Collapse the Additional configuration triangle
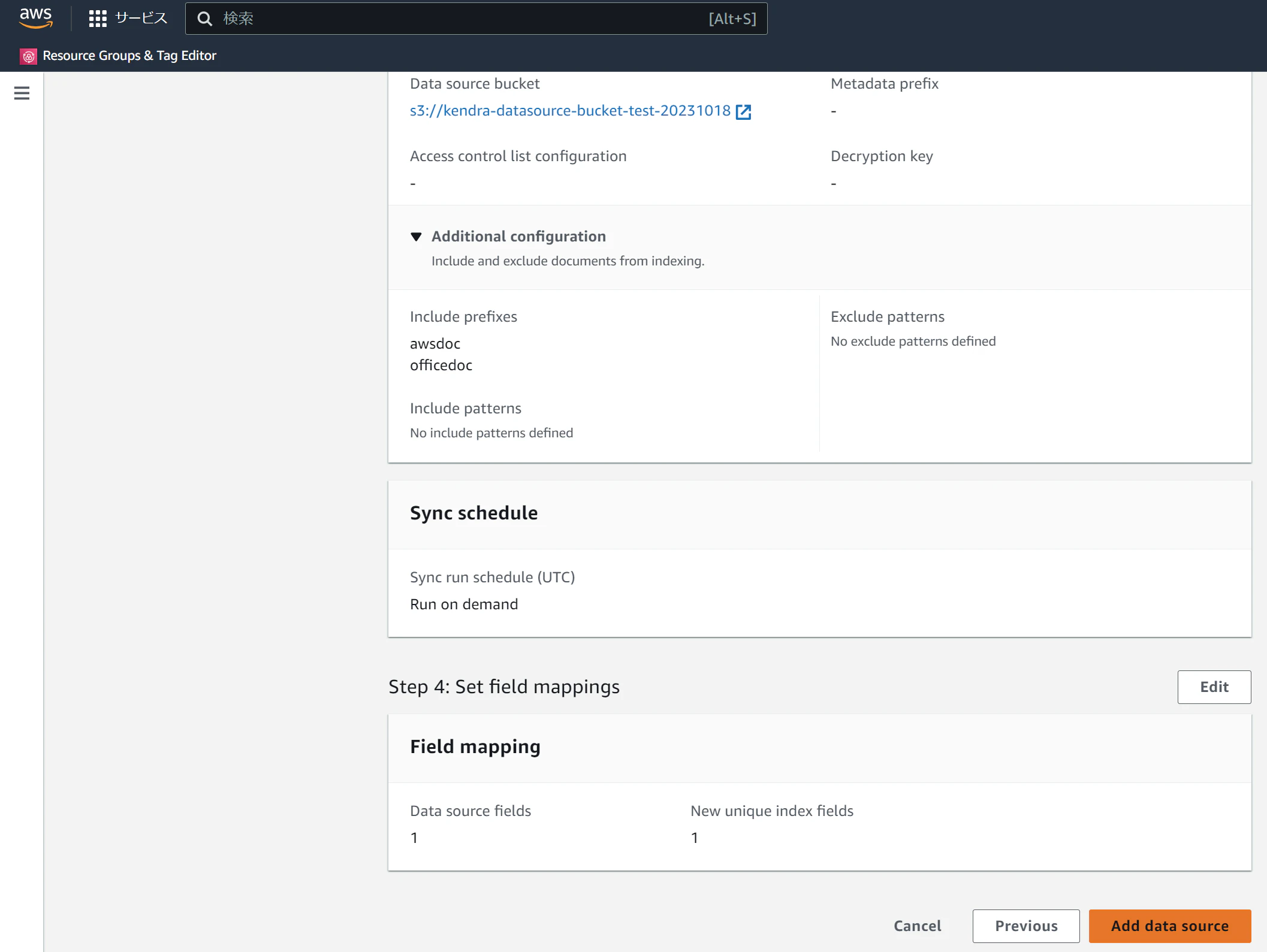Viewport: 1267px width, 952px height. (x=416, y=237)
